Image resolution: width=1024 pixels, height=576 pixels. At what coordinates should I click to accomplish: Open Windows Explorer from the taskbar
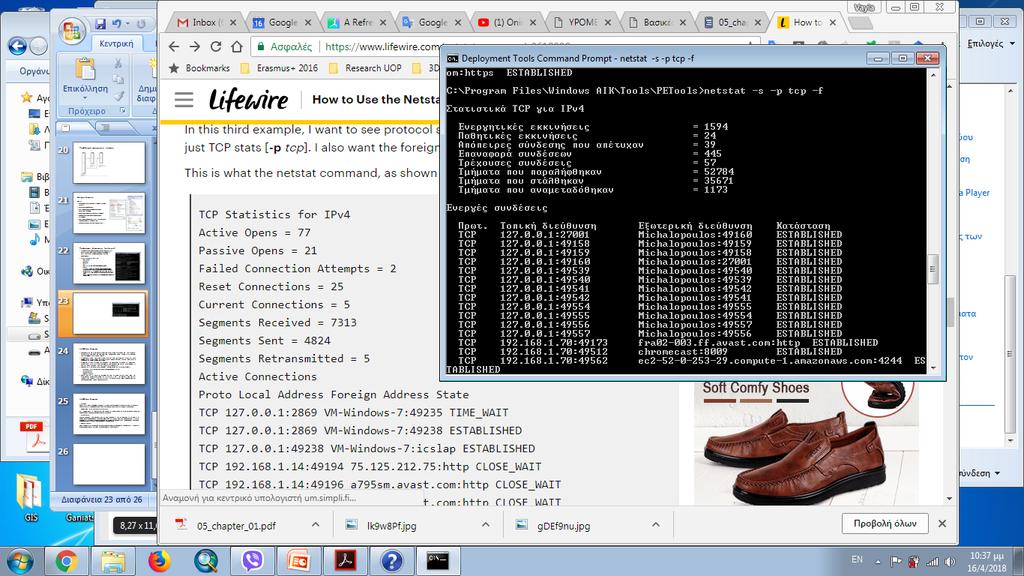coord(112,561)
